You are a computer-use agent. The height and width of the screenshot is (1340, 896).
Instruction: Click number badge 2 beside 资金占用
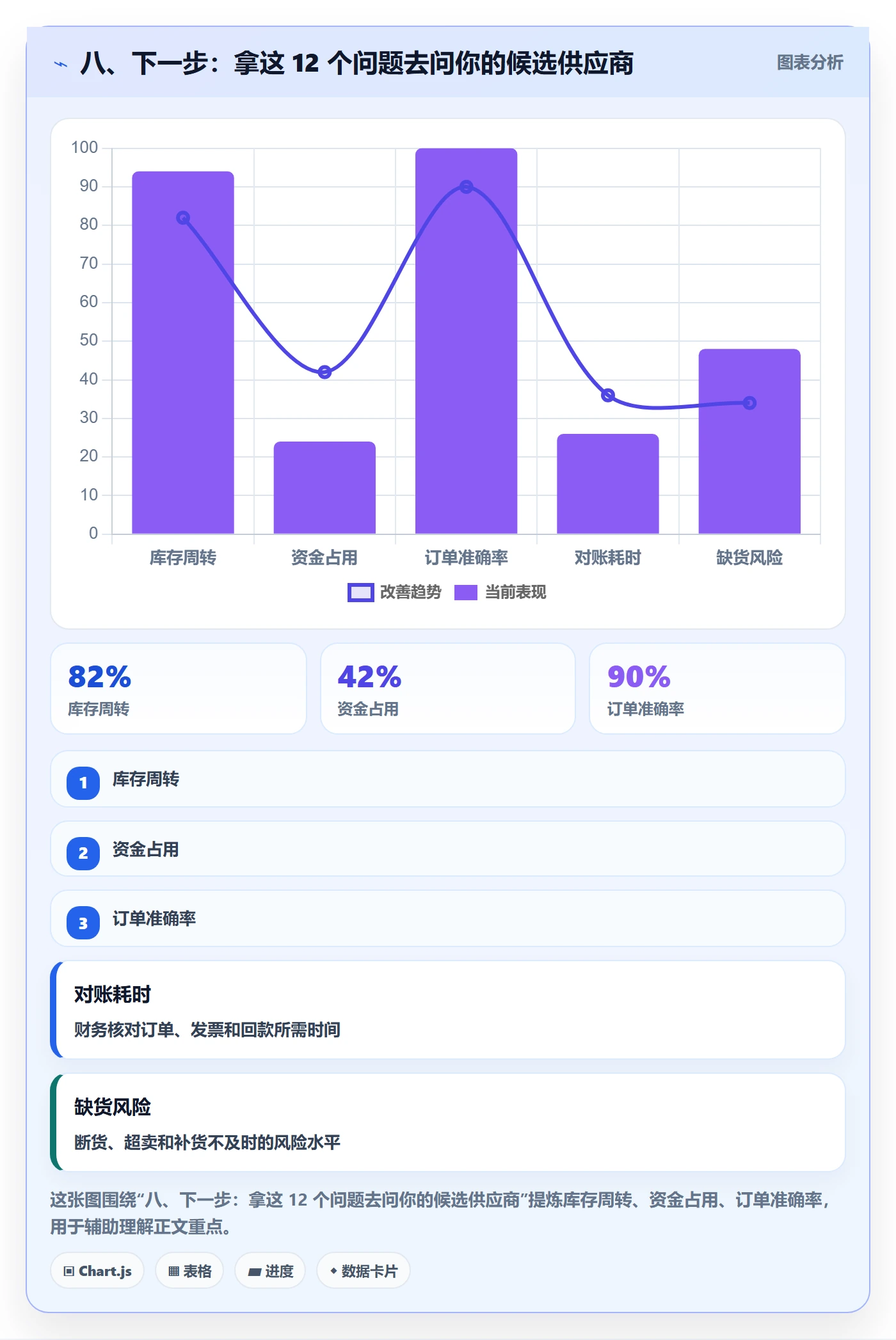[83, 853]
